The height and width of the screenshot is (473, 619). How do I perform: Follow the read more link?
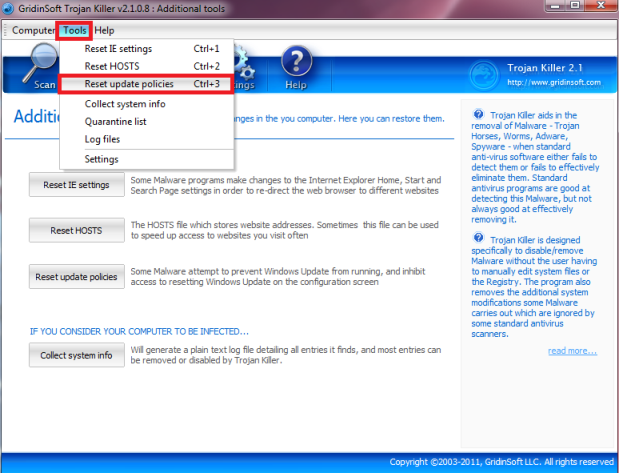(572, 351)
